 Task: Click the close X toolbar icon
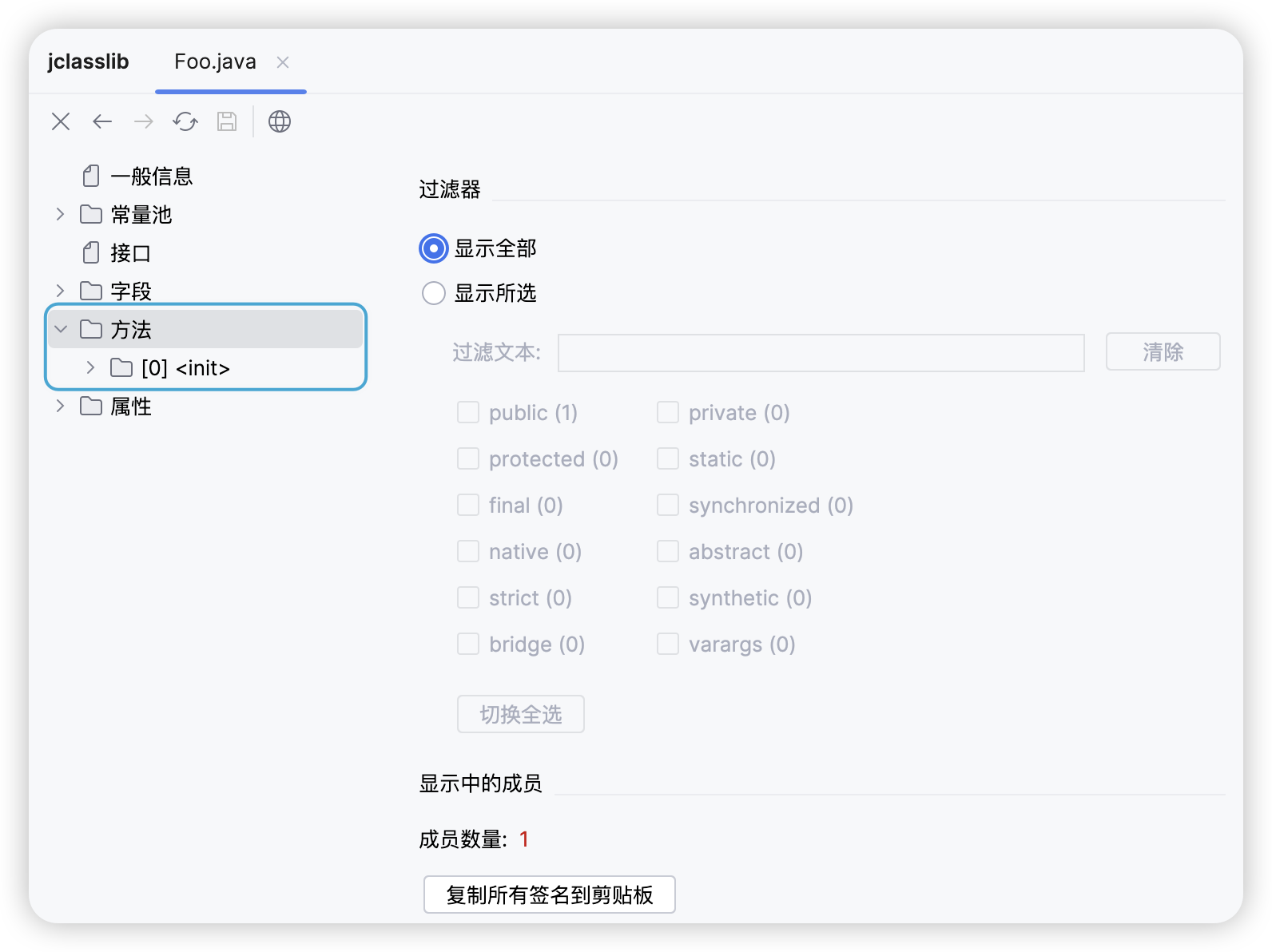pyautogui.click(x=61, y=121)
